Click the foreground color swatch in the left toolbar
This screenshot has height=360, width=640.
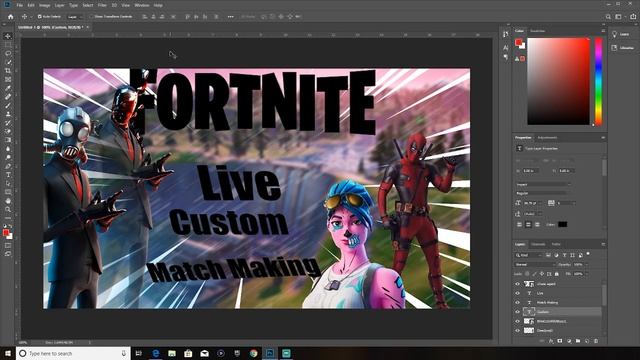point(6,233)
